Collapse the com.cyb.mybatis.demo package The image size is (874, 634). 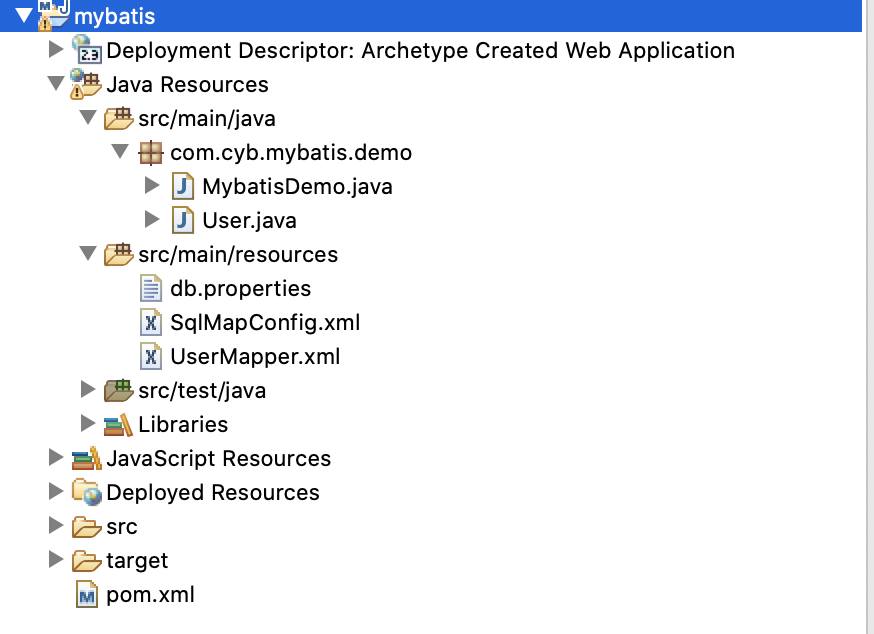[120, 152]
